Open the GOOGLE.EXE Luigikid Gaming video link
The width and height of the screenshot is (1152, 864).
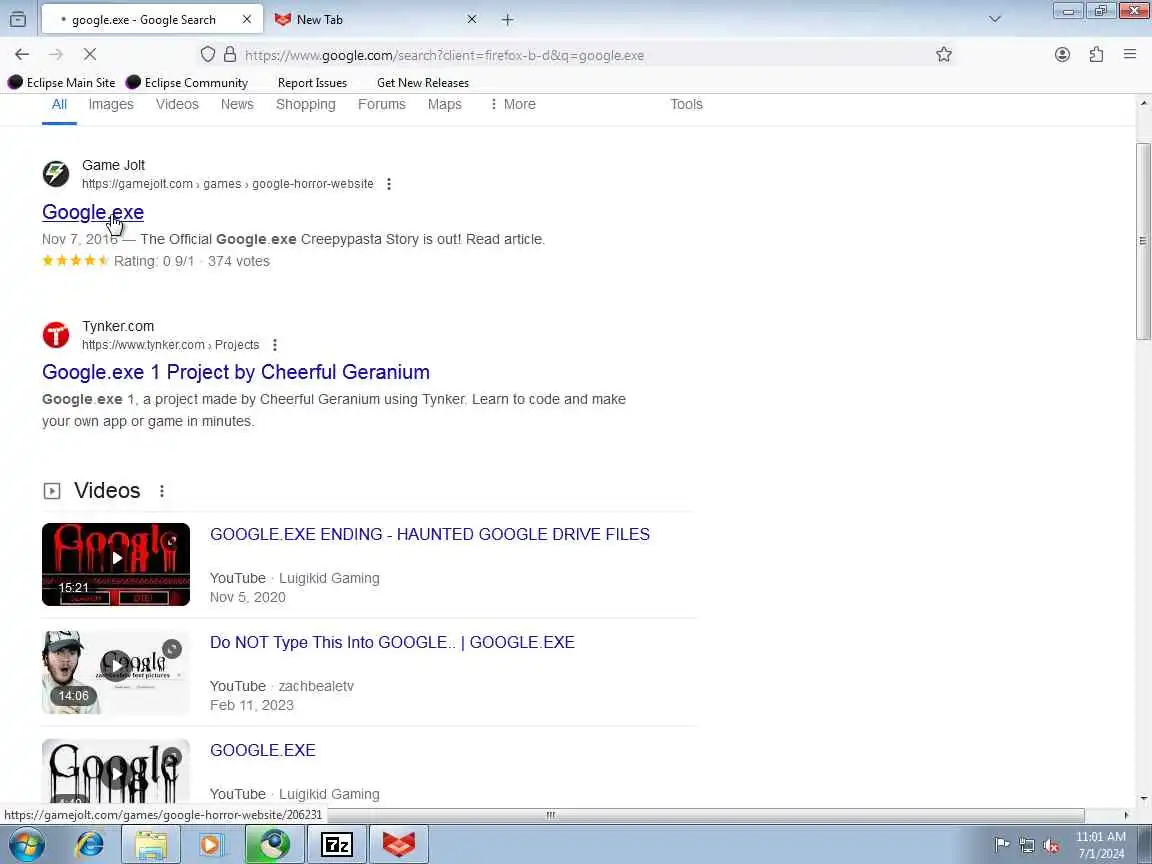point(262,750)
